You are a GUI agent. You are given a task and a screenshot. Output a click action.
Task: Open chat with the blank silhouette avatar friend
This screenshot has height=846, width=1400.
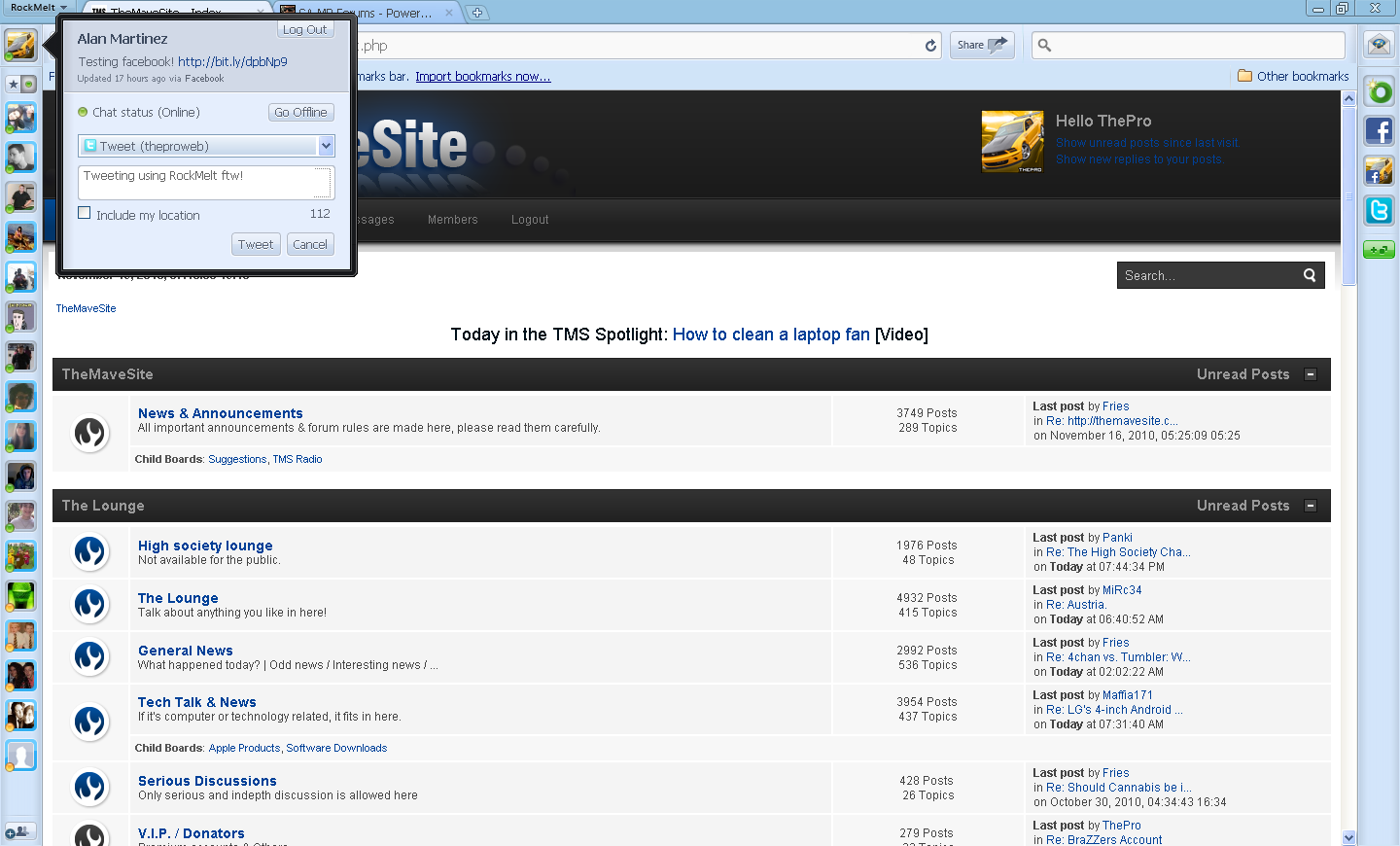pyautogui.click(x=20, y=755)
